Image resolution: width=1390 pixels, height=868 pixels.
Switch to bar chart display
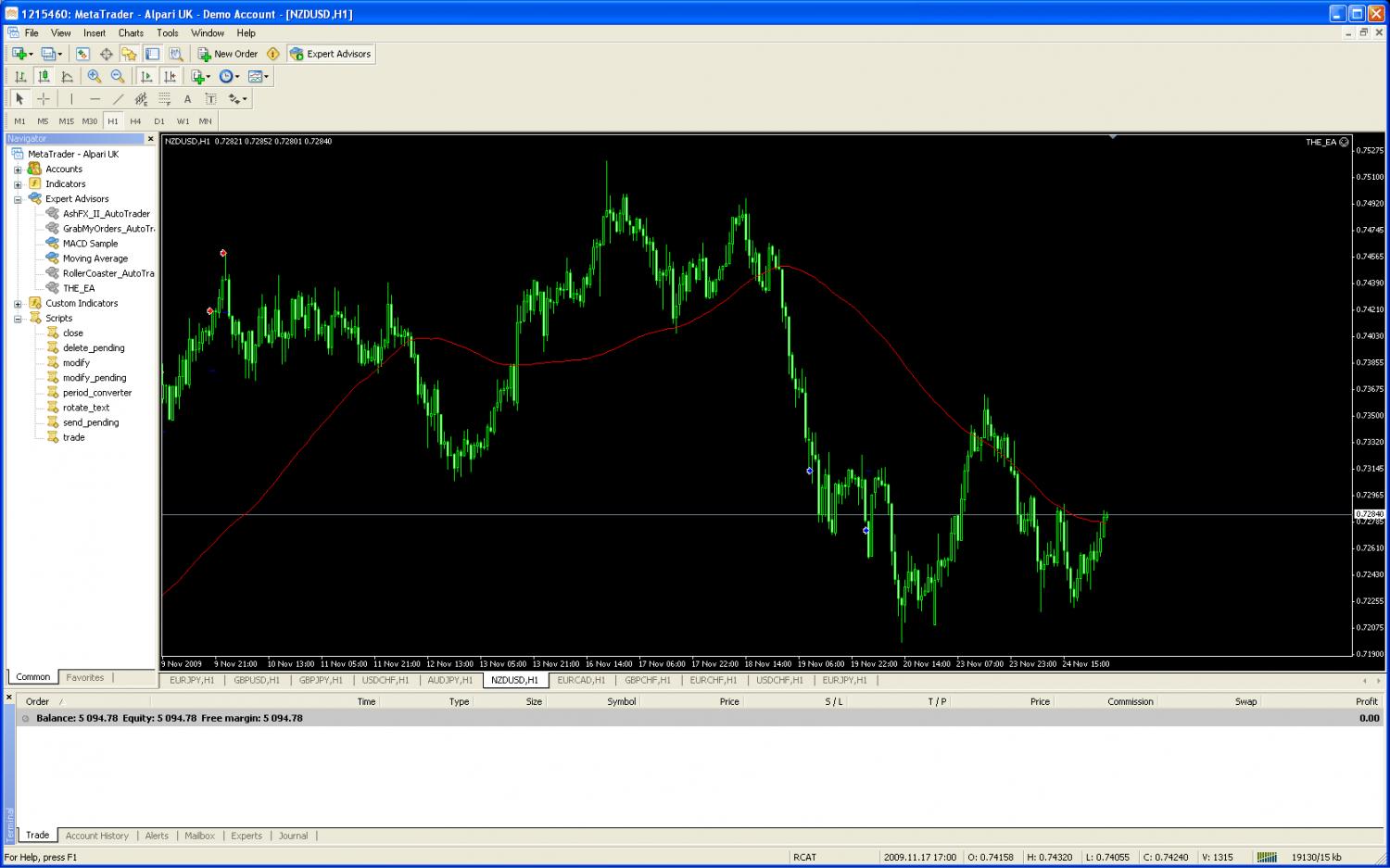click(x=20, y=77)
